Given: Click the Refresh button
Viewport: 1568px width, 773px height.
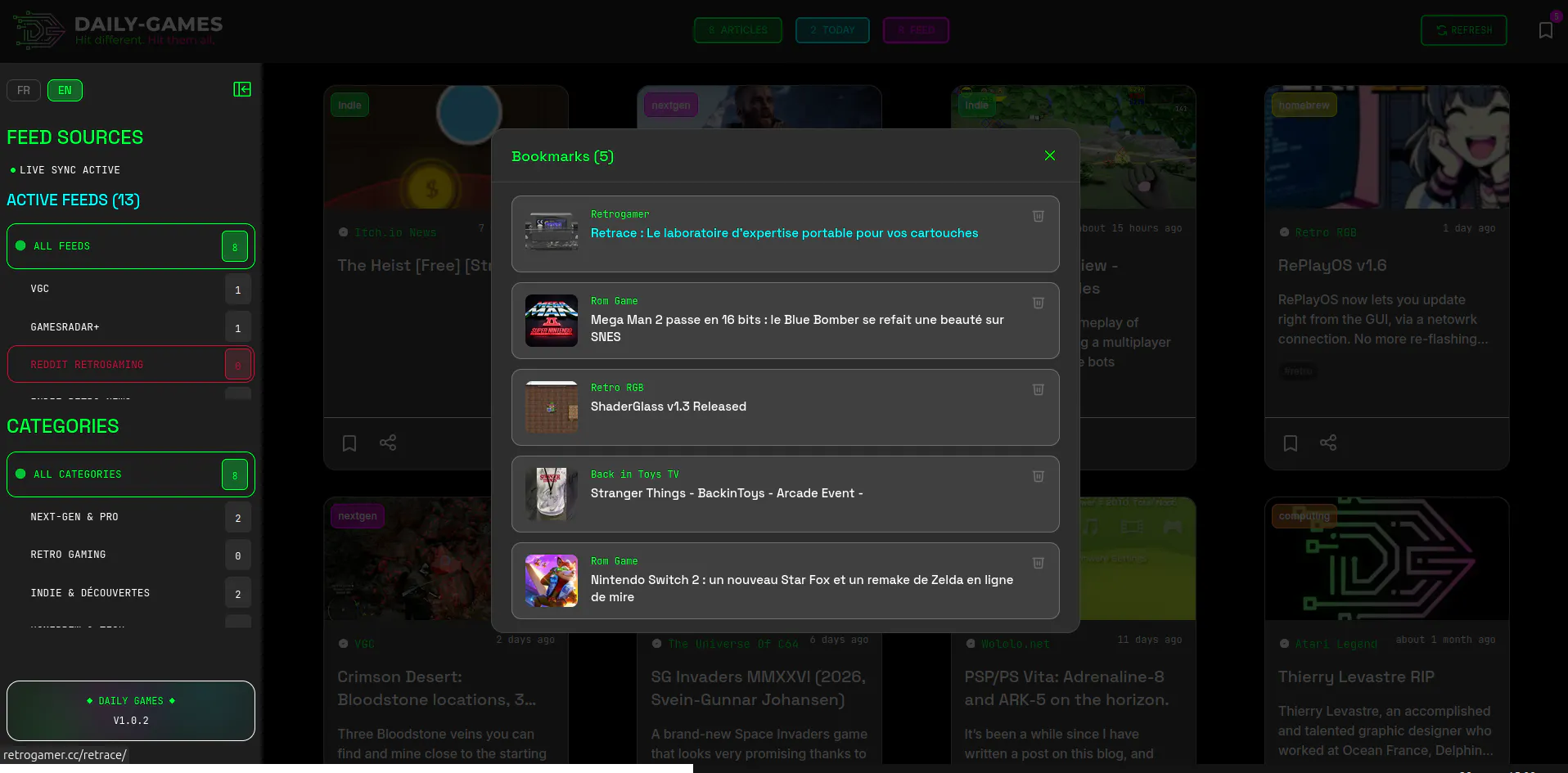Looking at the screenshot, I should (1464, 30).
